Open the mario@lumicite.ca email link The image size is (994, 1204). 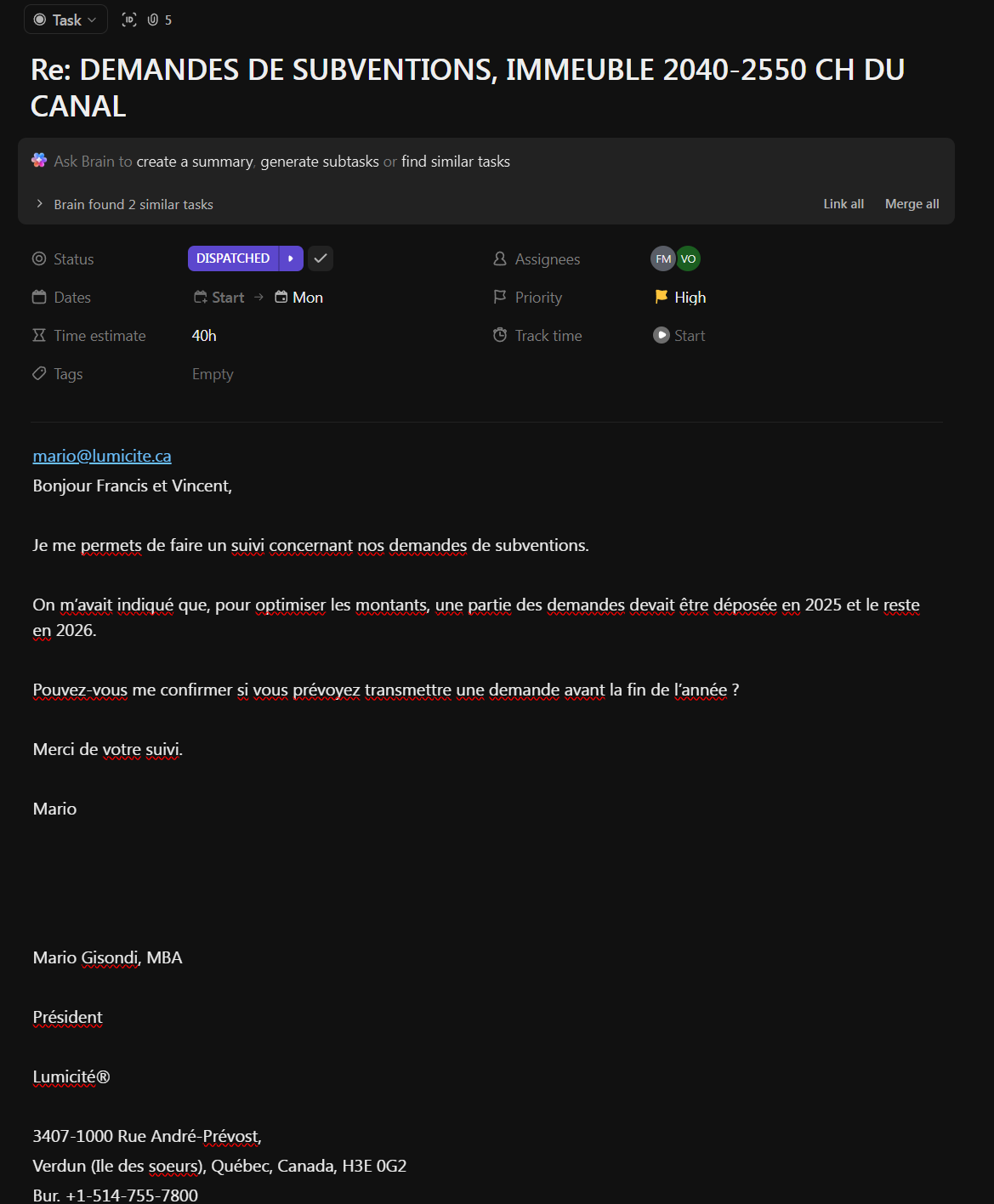(102, 456)
